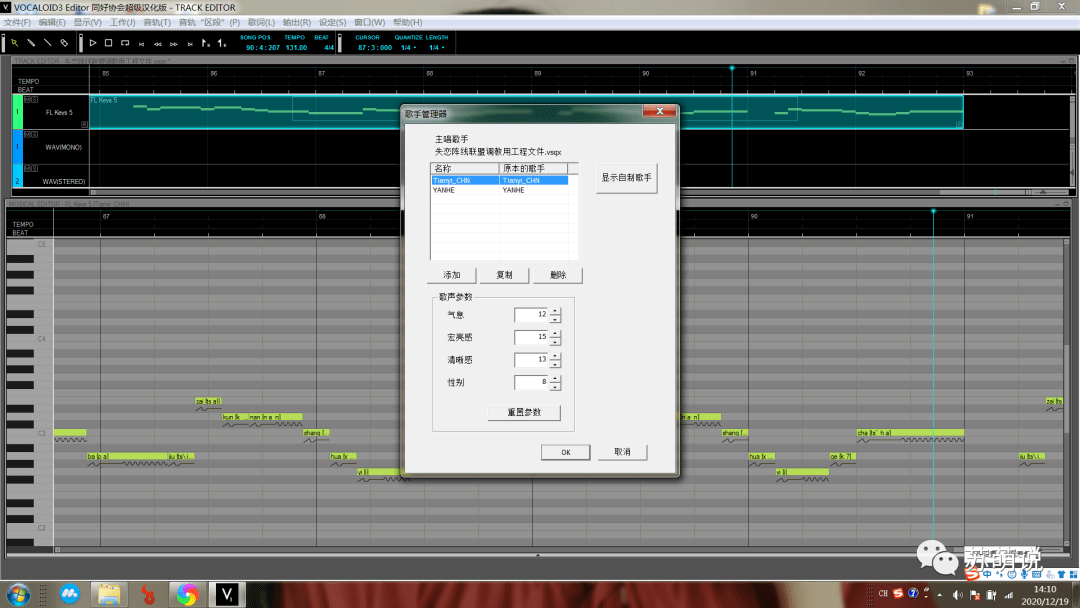The height and width of the screenshot is (608, 1080).
Task: Open the LENGTH 1/4 dropdown
Action: [x=437, y=48]
